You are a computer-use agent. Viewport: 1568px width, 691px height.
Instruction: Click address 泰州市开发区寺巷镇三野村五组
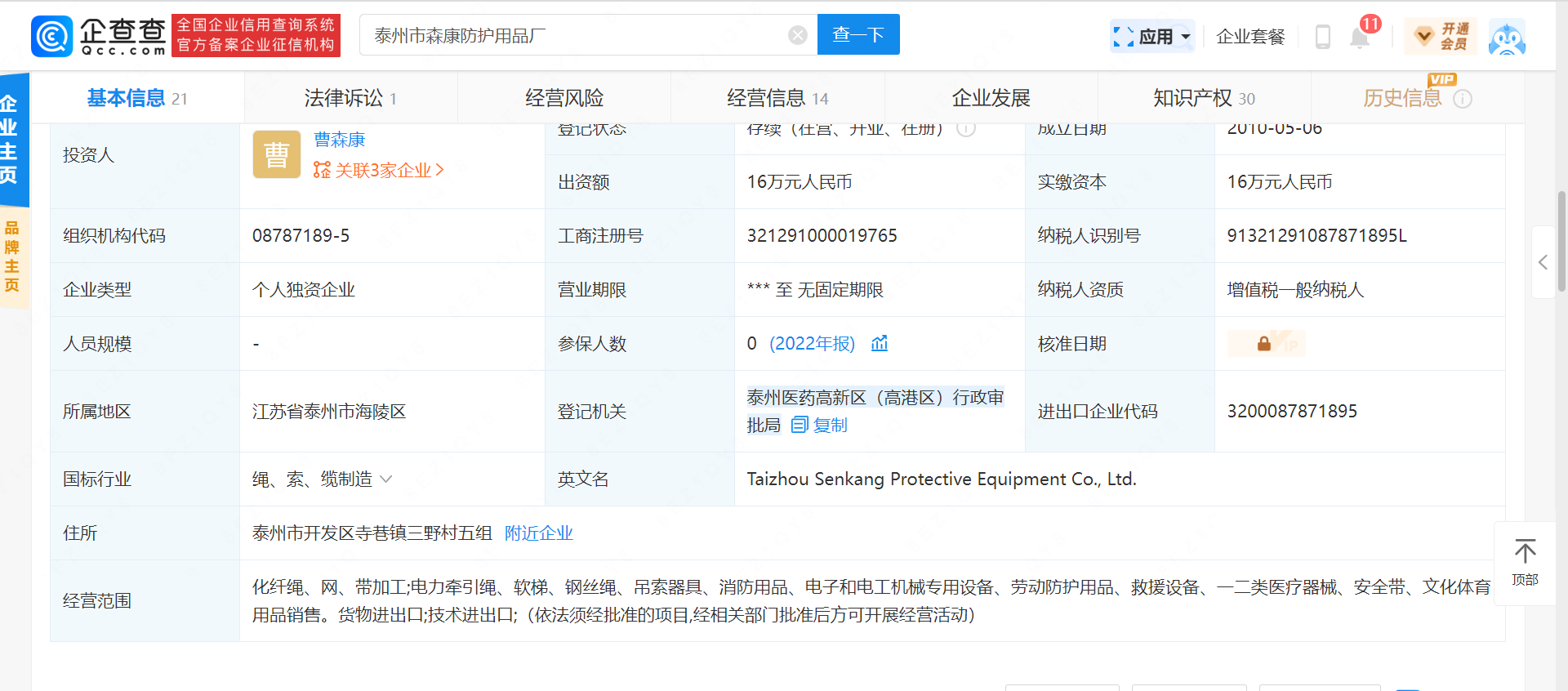372,533
